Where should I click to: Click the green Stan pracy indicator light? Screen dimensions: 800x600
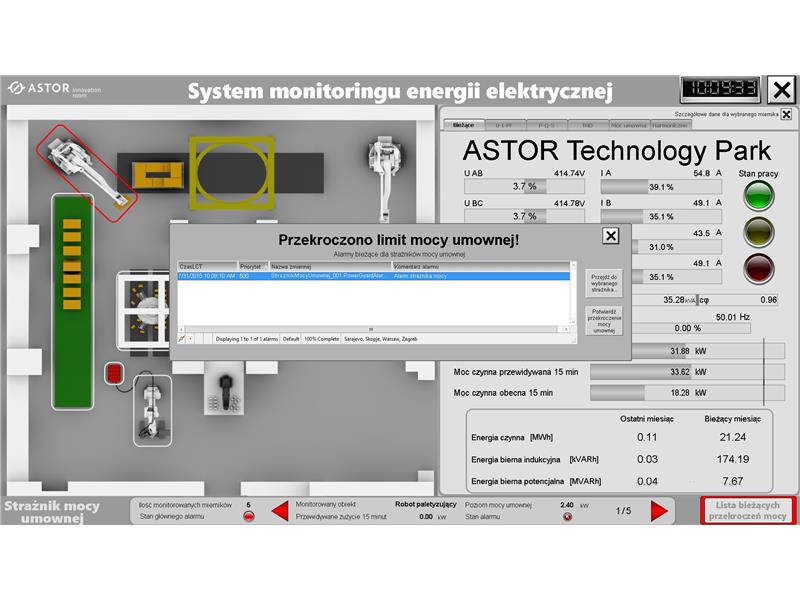(x=759, y=196)
